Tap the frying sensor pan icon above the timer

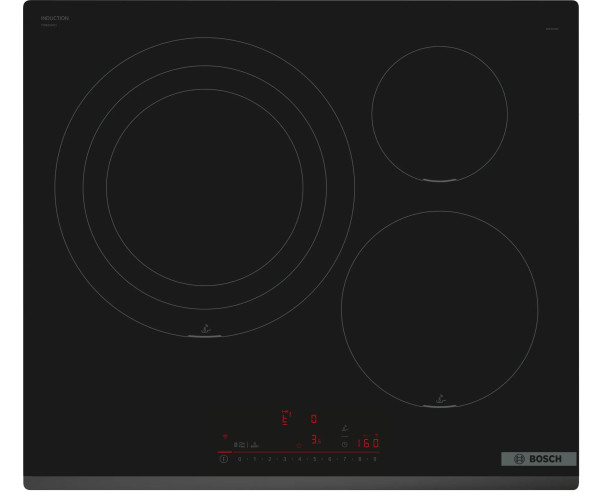click(345, 428)
